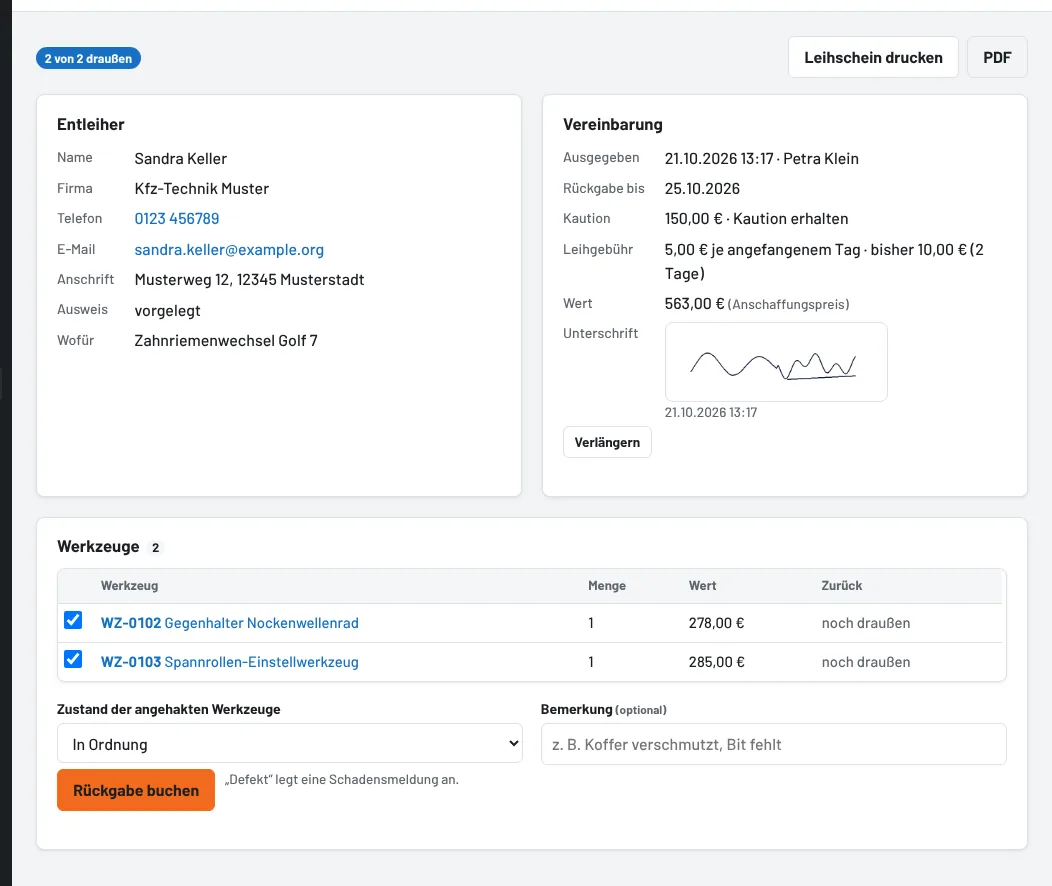
Task: Click the signature timestamp 21.10.2026 13:17
Action: (711, 412)
